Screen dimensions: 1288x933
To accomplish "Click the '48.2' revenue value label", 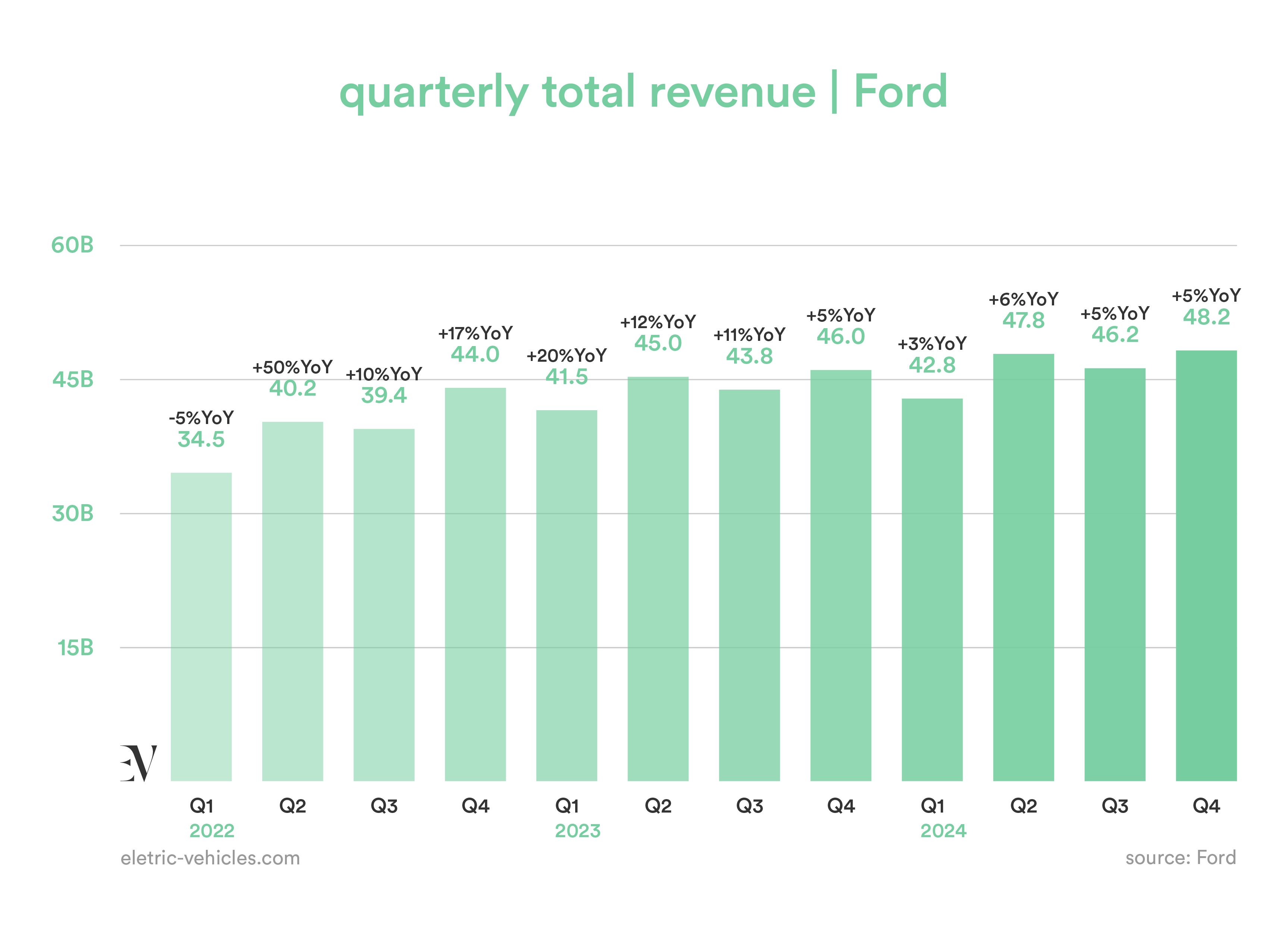I will pyautogui.click(x=1206, y=317).
